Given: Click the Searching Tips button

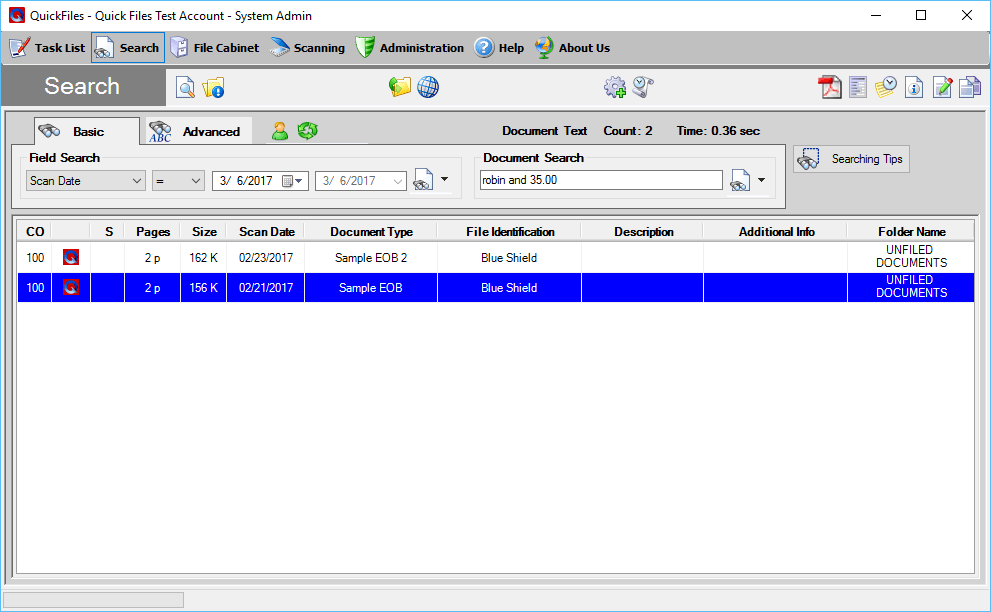Looking at the screenshot, I should (851, 158).
